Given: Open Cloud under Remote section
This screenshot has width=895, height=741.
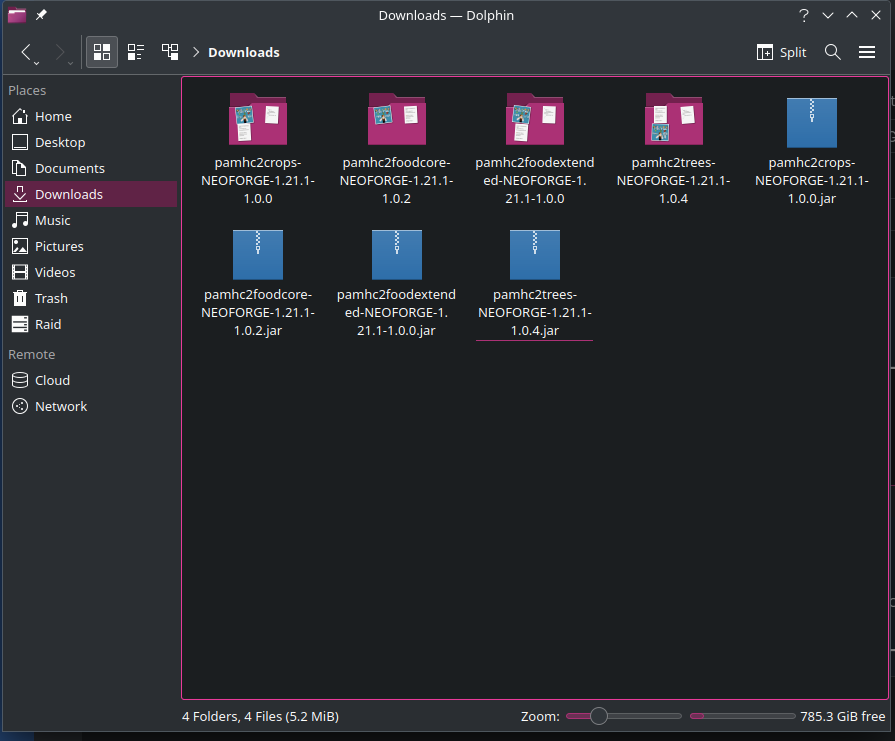Looking at the screenshot, I should tap(52, 380).
